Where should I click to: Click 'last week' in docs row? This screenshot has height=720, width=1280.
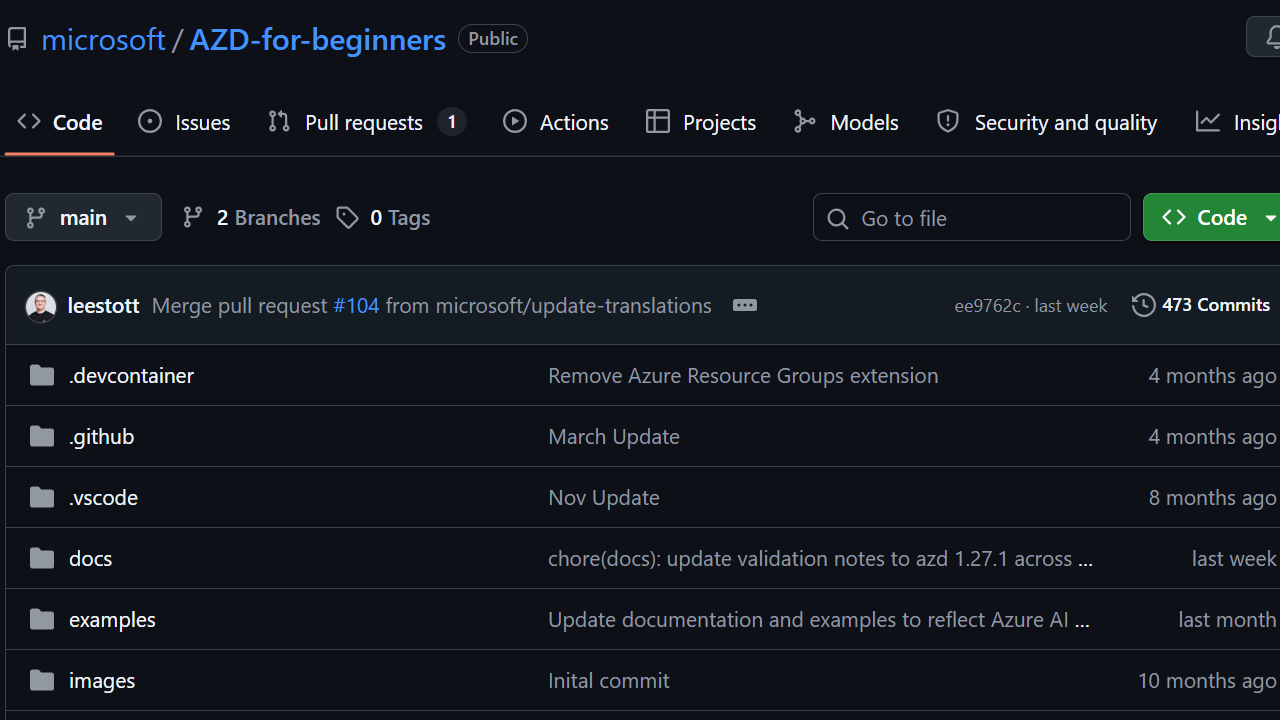pyautogui.click(x=1234, y=558)
